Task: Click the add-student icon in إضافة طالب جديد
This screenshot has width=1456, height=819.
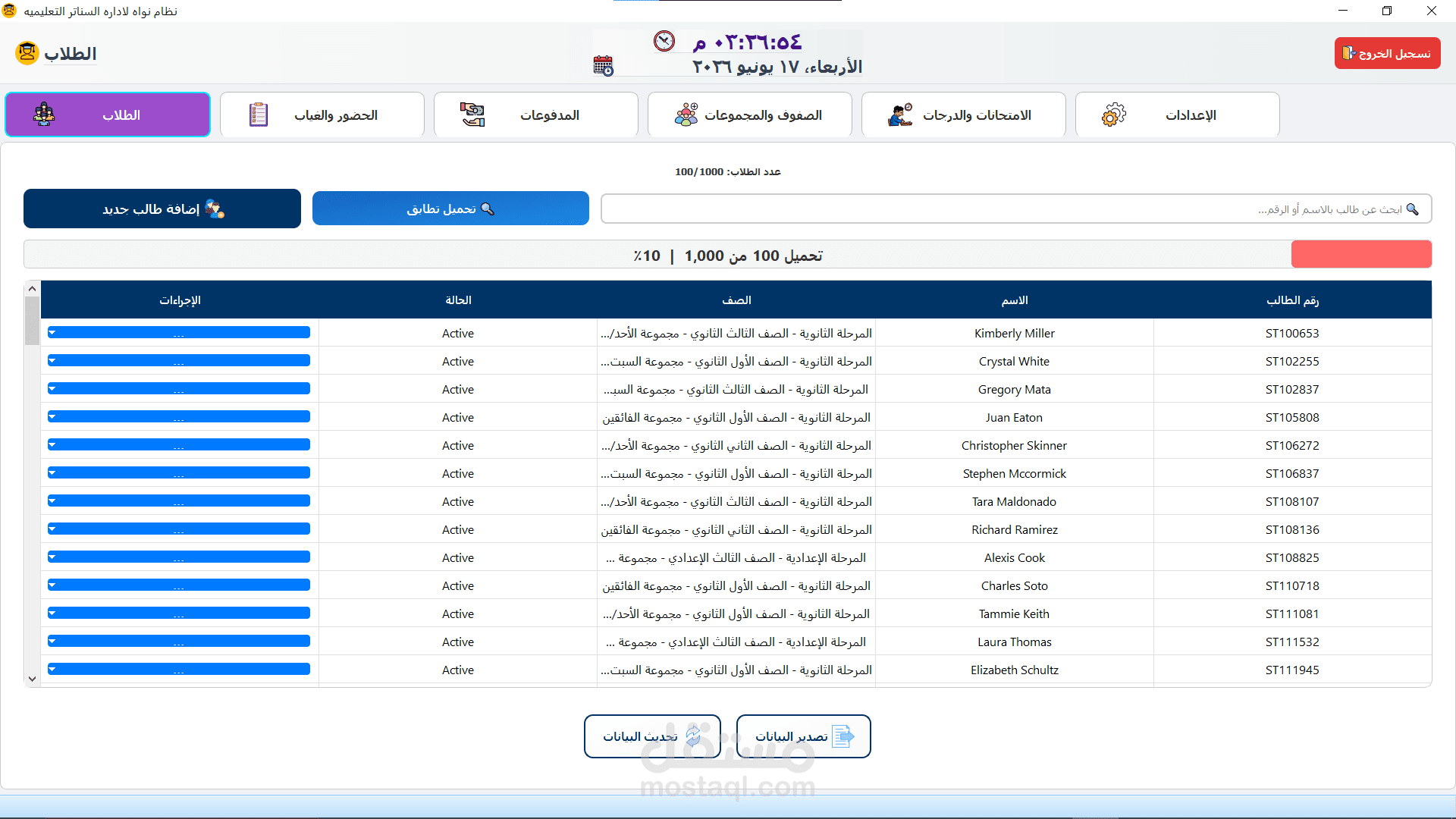Action: click(215, 209)
